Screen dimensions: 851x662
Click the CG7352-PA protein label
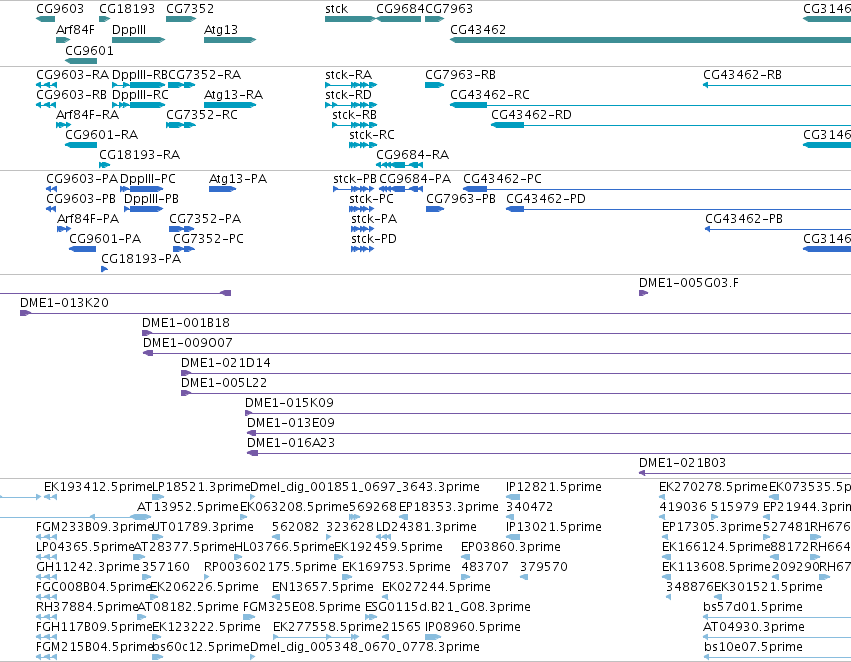tap(205, 219)
